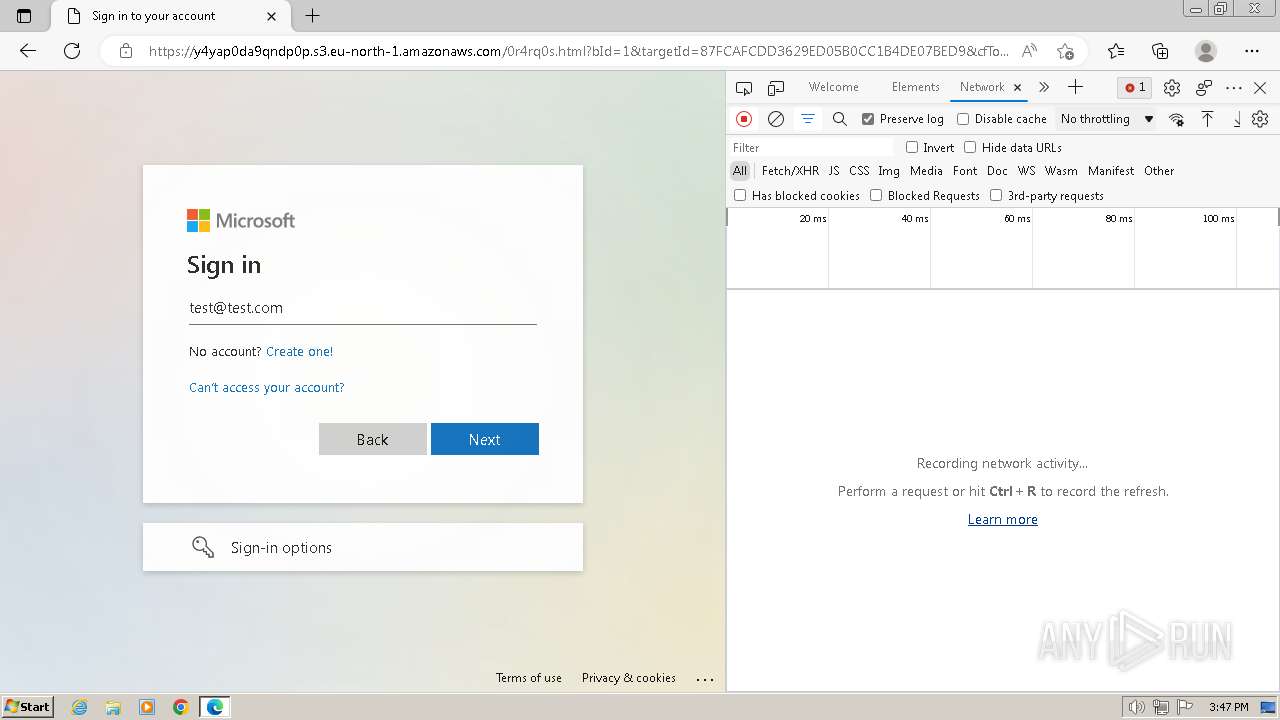
Task: Filter network requests by Img
Action: tap(889, 171)
